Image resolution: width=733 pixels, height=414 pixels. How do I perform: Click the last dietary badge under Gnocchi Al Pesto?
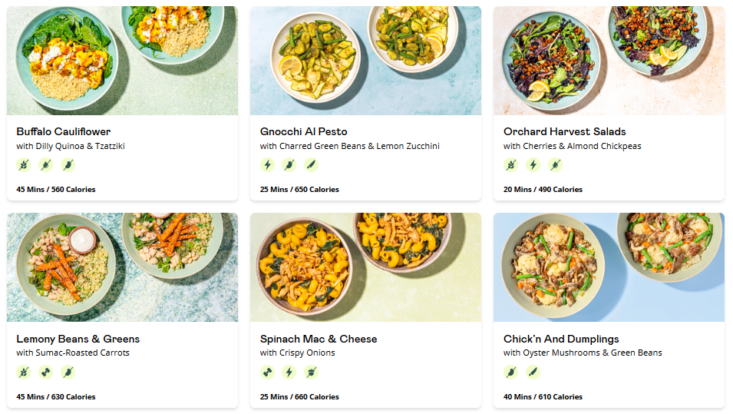tap(311, 165)
